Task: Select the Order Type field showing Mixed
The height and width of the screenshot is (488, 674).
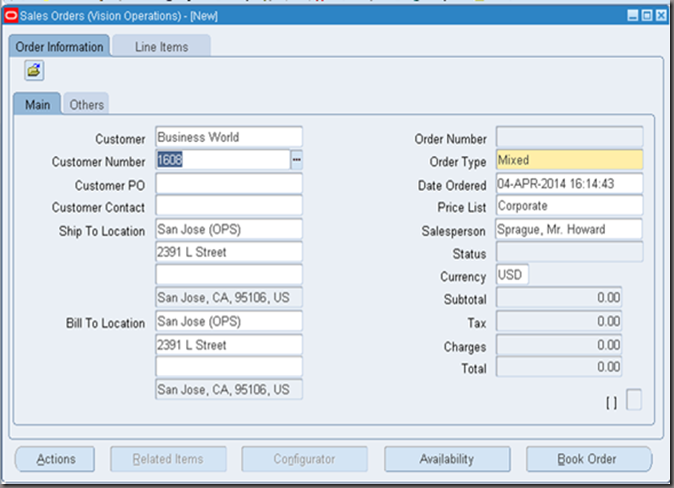Action: pos(568,160)
